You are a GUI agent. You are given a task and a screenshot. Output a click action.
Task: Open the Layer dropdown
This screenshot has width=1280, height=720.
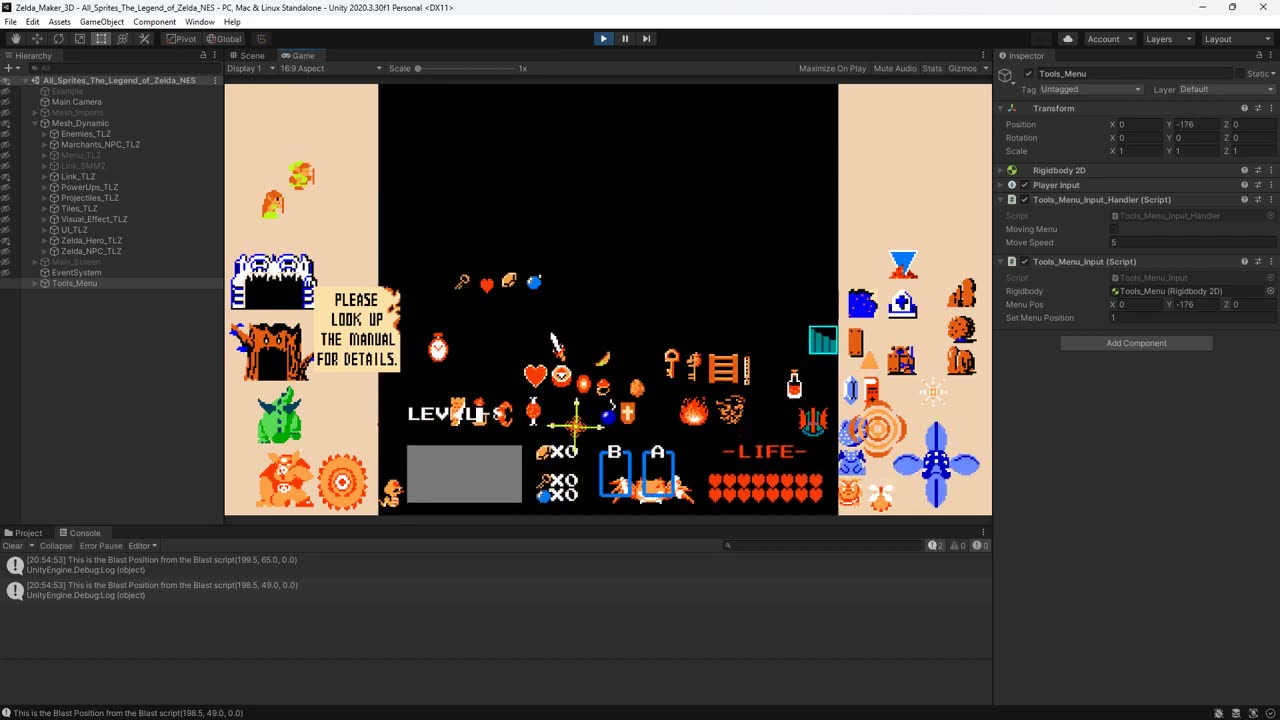coord(1227,89)
